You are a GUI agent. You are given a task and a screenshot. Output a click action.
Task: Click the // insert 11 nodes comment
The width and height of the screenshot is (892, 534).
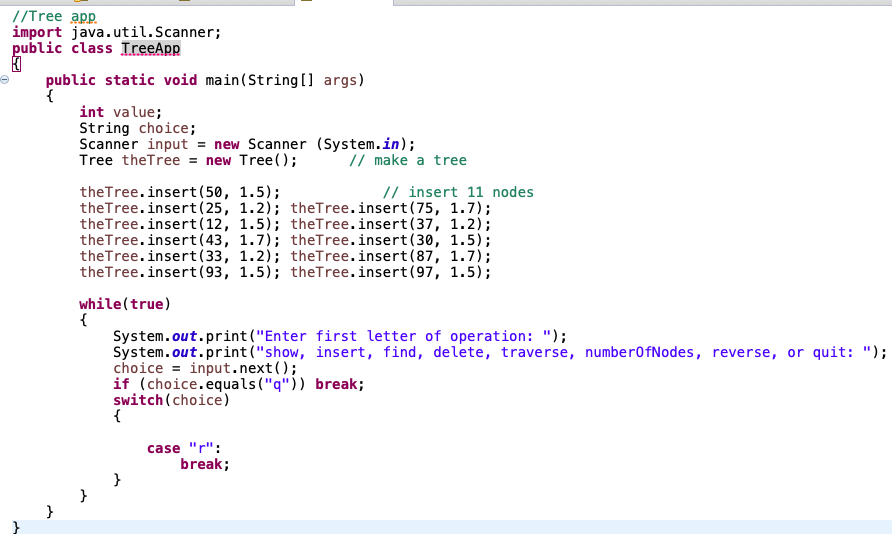(458, 192)
